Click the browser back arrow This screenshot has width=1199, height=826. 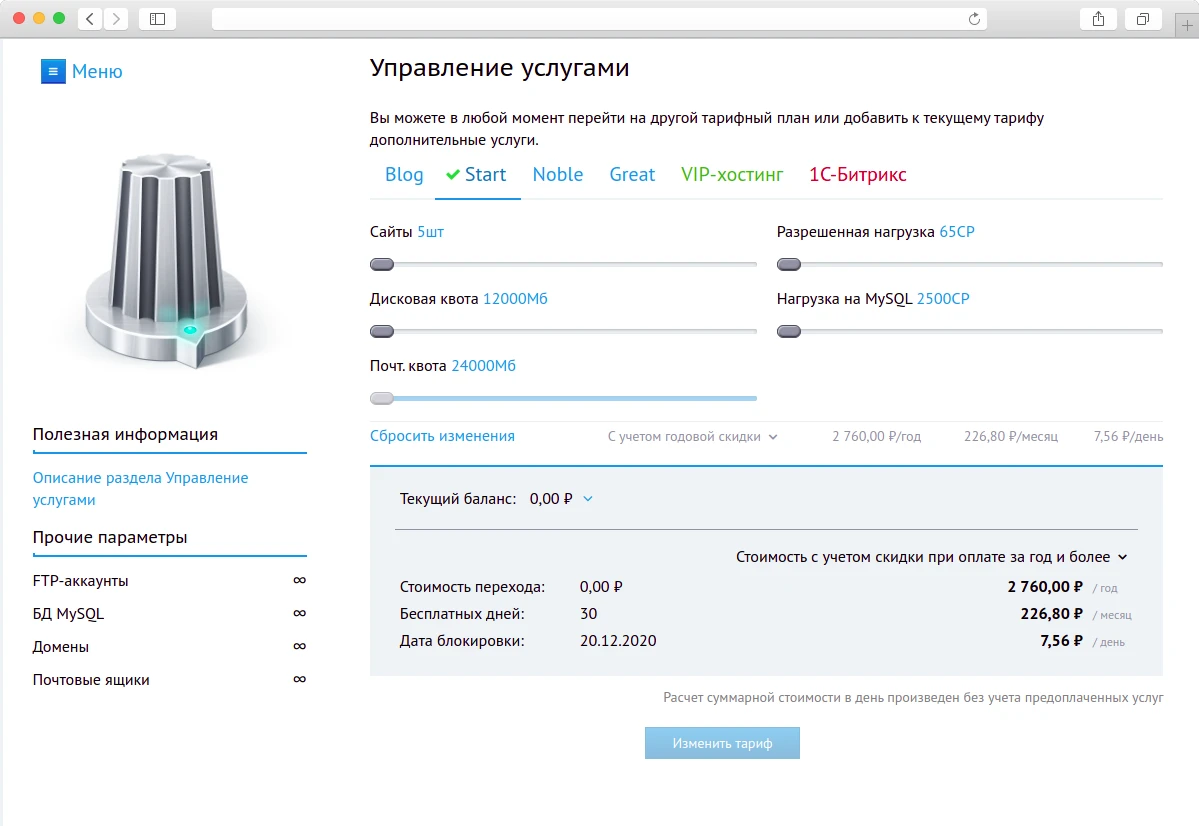(x=88, y=17)
